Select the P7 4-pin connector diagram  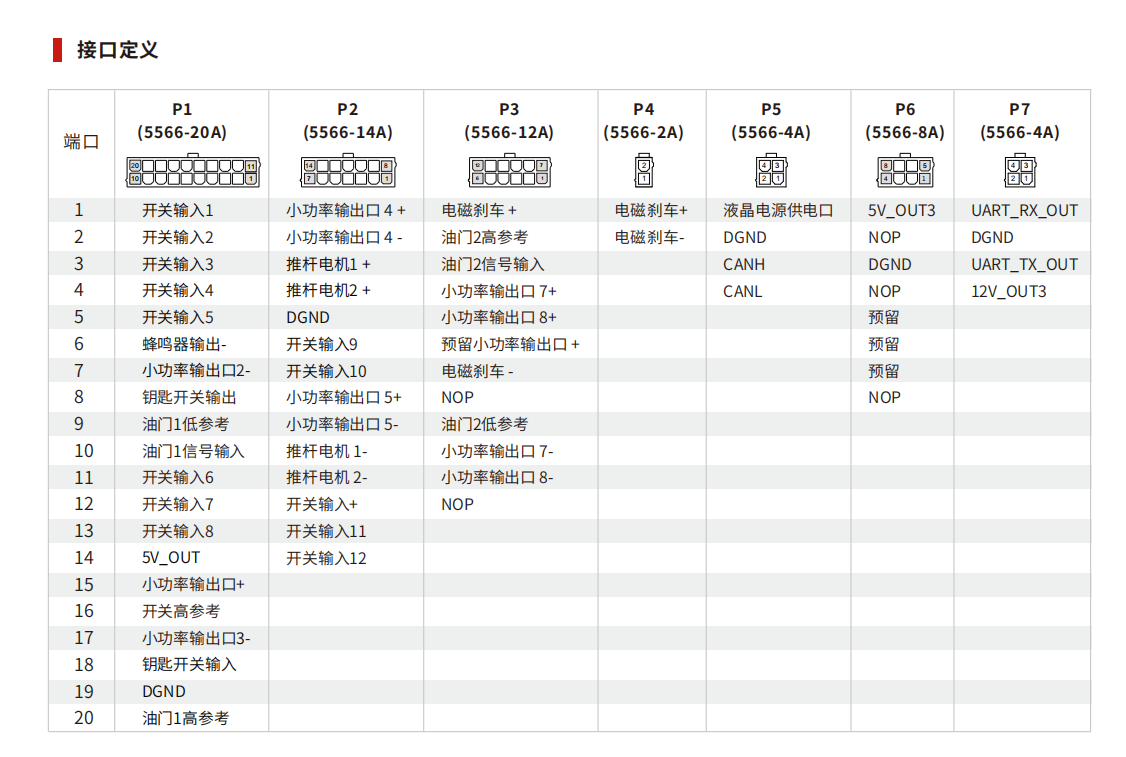(1019, 172)
